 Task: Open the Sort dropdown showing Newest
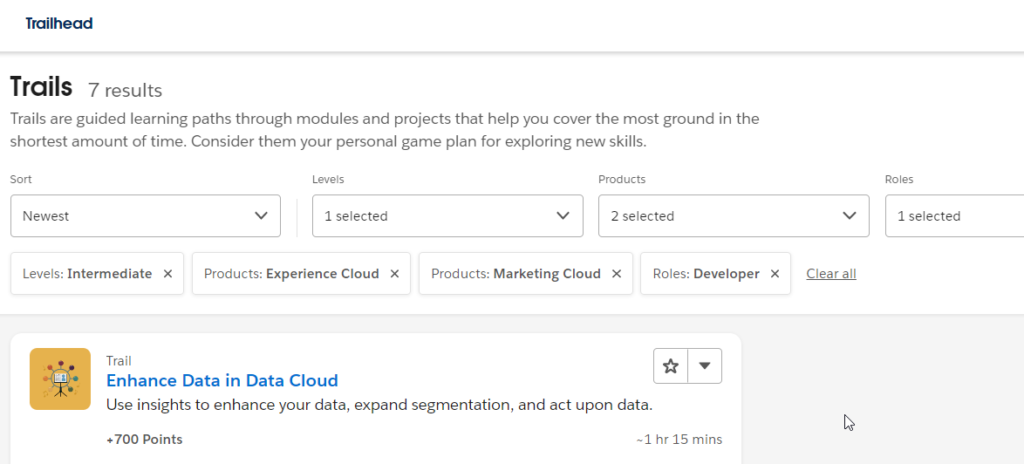(x=145, y=216)
